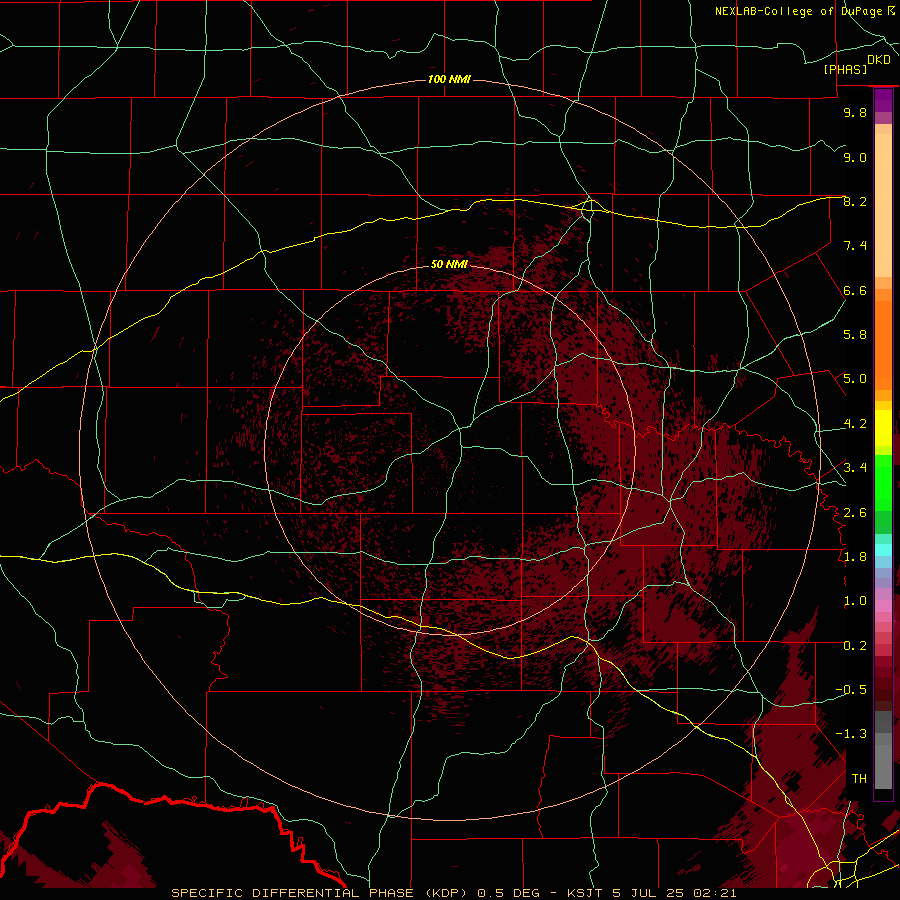Click the -1.3 value on the color scale
The image size is (900, 900).
(x=851, y=734)
